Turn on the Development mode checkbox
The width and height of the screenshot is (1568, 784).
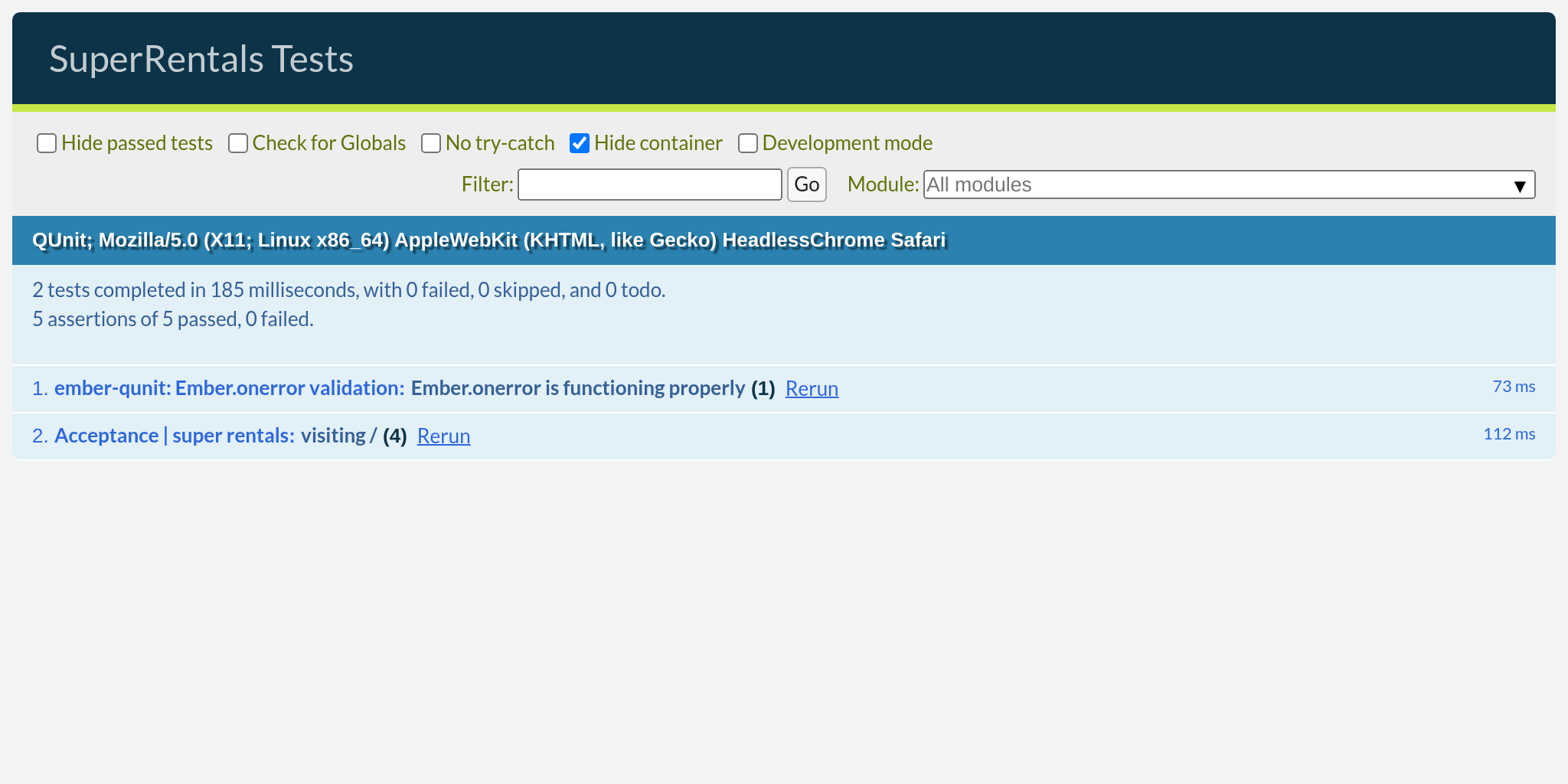tap(748, 143)
